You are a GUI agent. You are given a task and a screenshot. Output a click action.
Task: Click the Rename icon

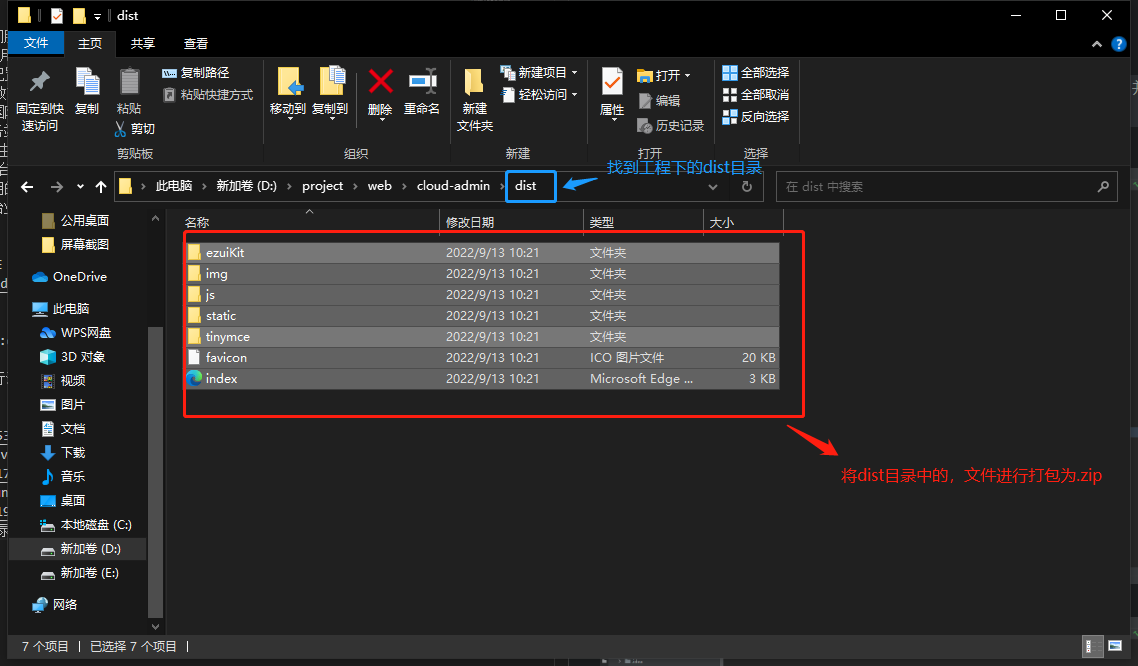422,81
